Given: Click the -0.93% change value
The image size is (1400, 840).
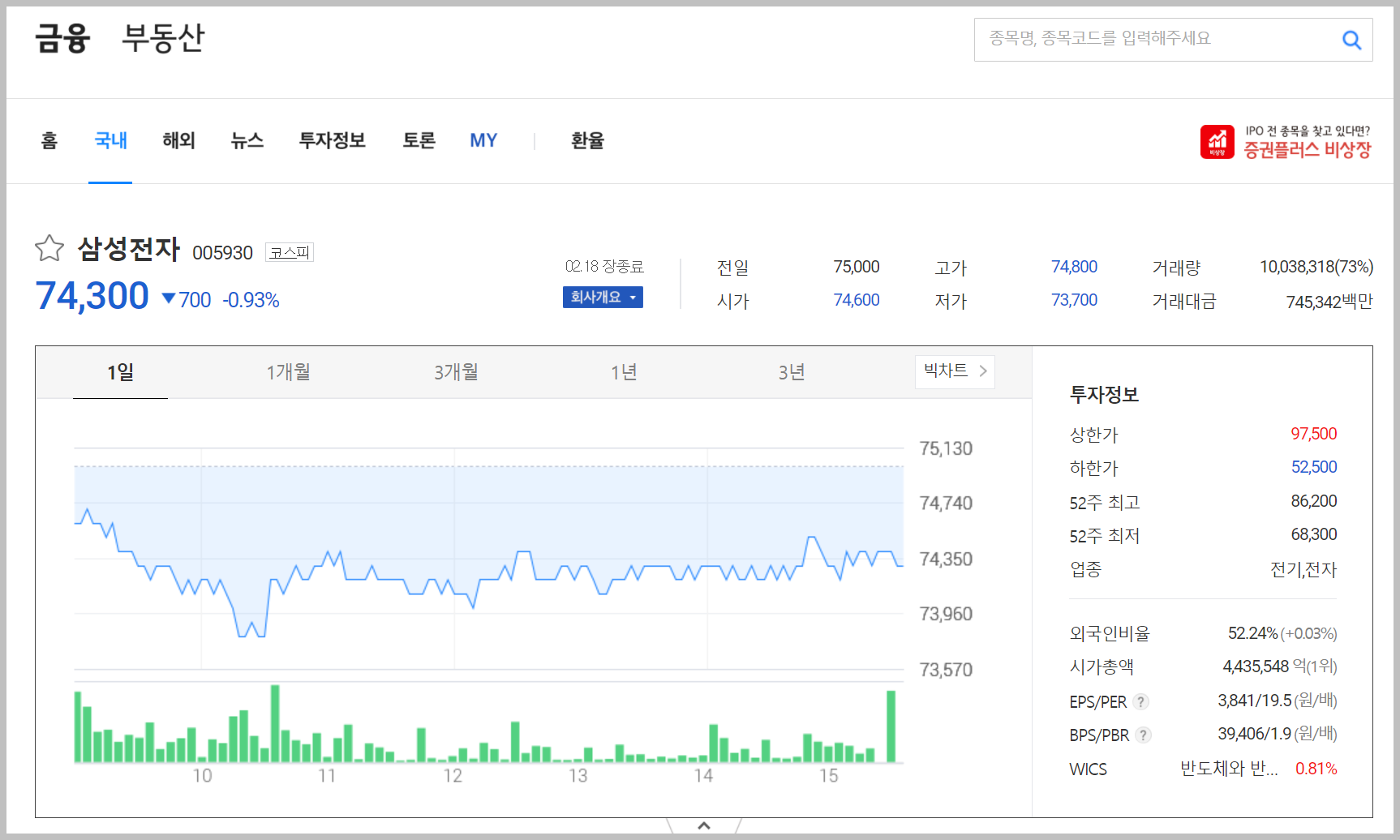Looking at the screenshot, I should [x=251, y=300].
